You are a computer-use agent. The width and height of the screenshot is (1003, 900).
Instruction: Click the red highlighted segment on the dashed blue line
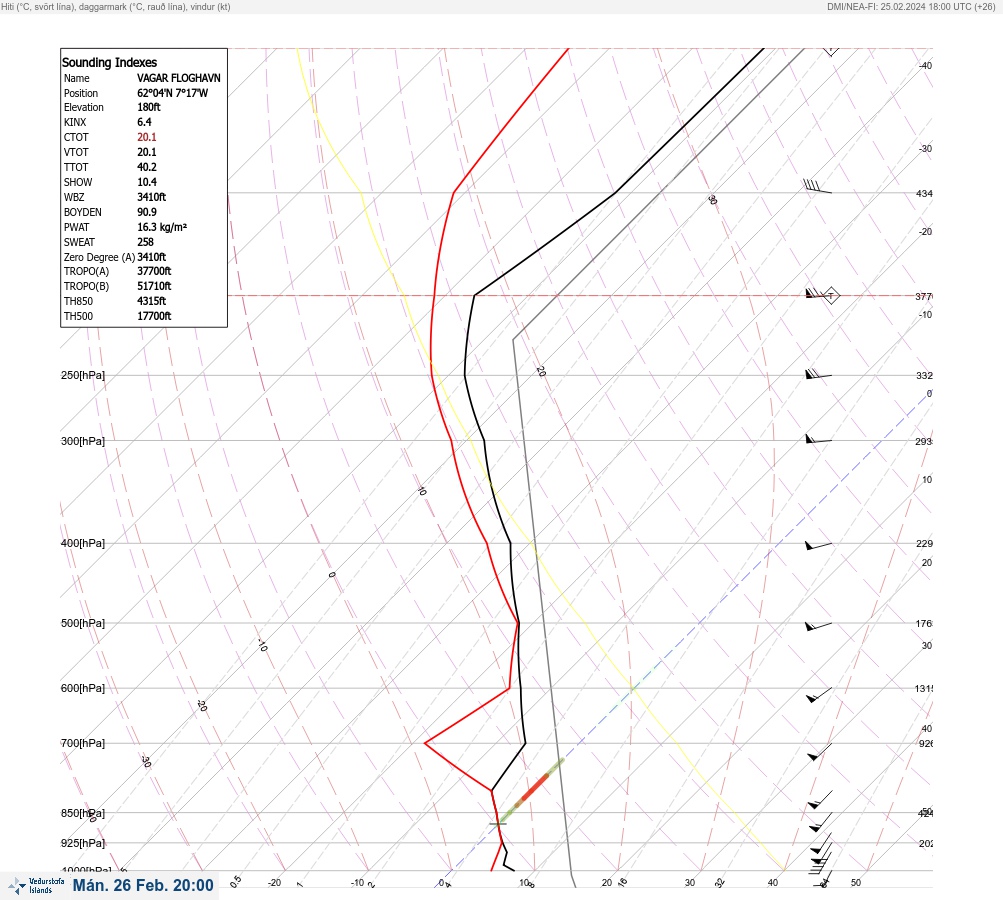tap(535, 787)
